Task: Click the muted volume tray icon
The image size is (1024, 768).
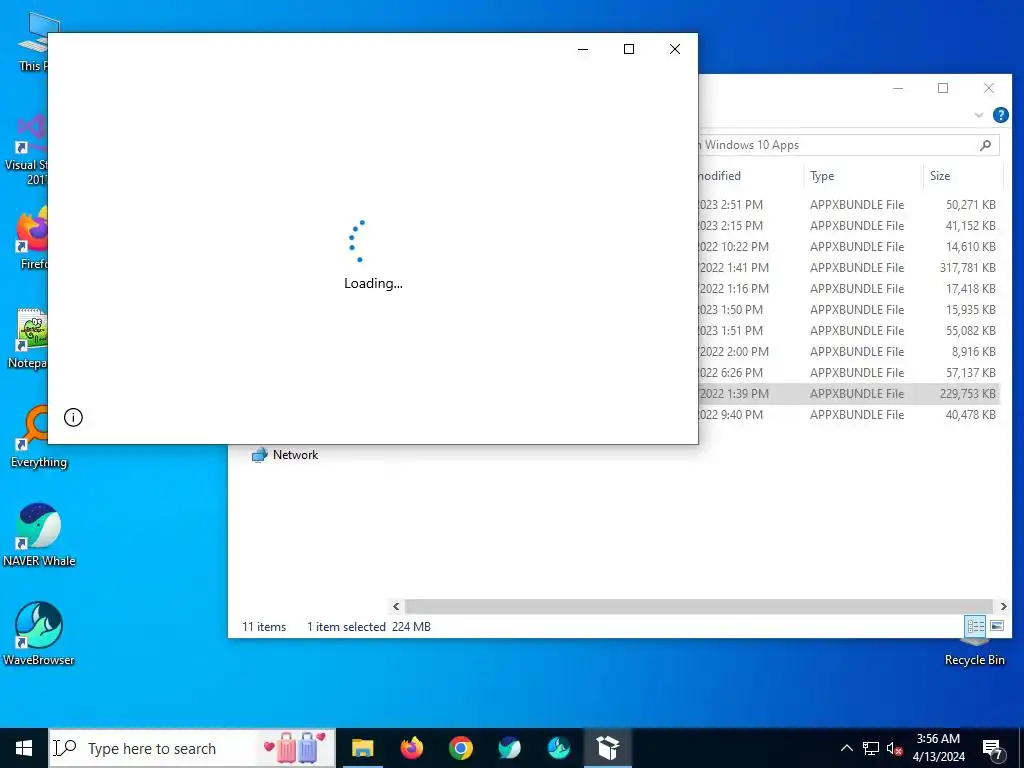Action: 894,748
